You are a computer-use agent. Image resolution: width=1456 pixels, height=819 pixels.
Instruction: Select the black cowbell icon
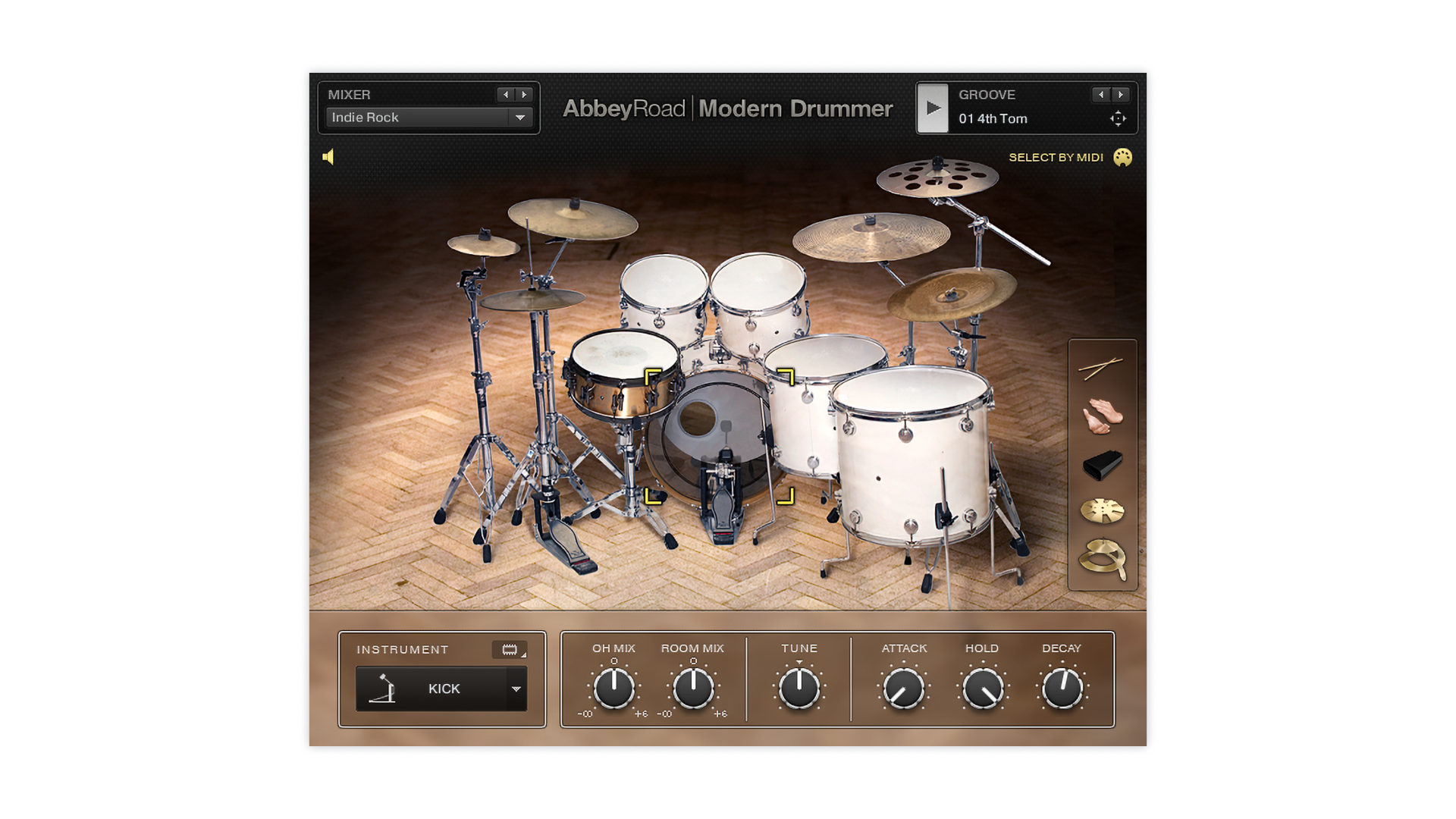point(1101,464)
